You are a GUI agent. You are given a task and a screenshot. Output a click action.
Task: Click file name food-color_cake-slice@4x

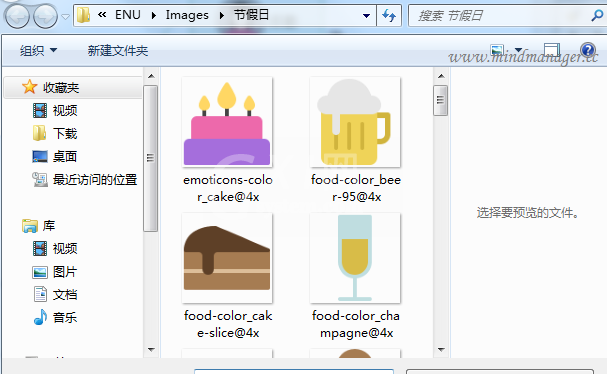pyautogui.click(x=228, y=324)
